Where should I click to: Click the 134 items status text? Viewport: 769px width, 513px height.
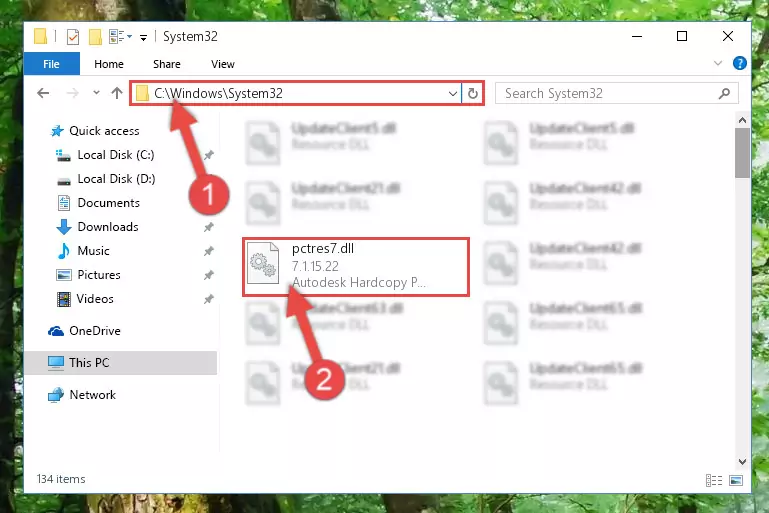click(x=61, y=479)
